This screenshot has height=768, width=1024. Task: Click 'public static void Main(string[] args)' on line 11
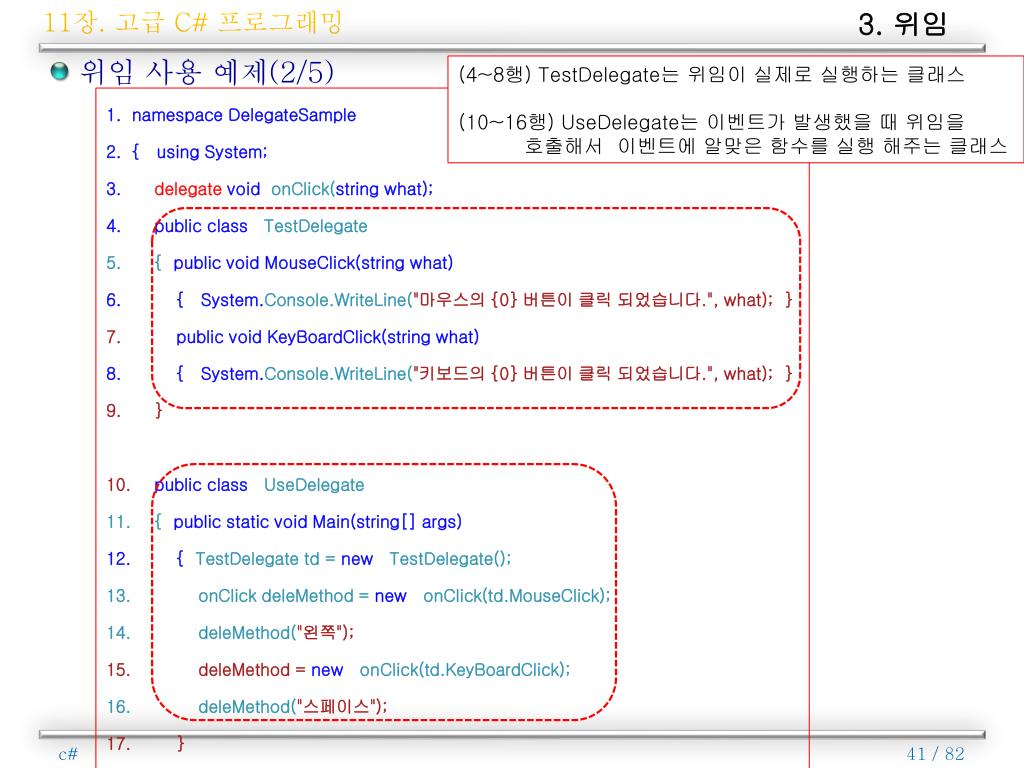point(317,522)
